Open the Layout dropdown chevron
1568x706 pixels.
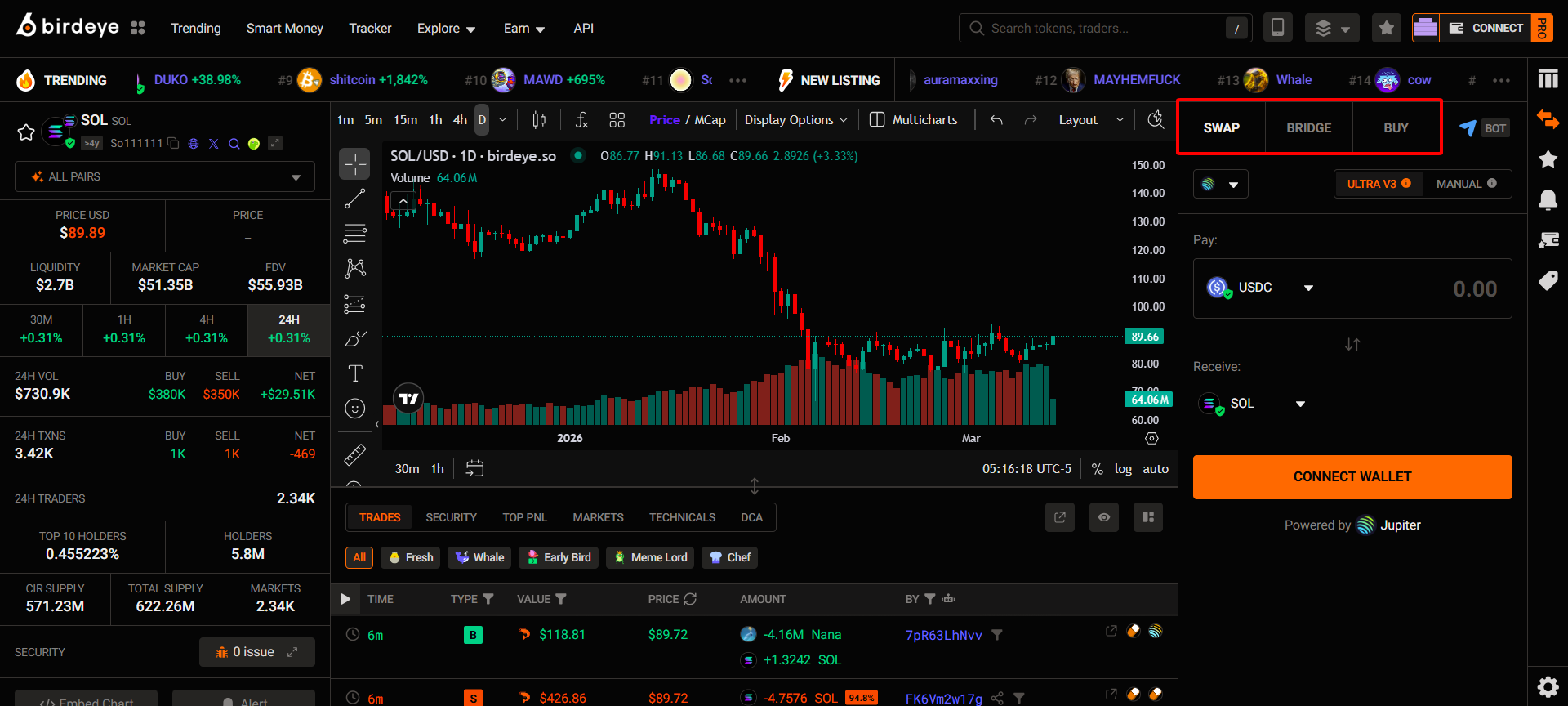(1120, 120)
